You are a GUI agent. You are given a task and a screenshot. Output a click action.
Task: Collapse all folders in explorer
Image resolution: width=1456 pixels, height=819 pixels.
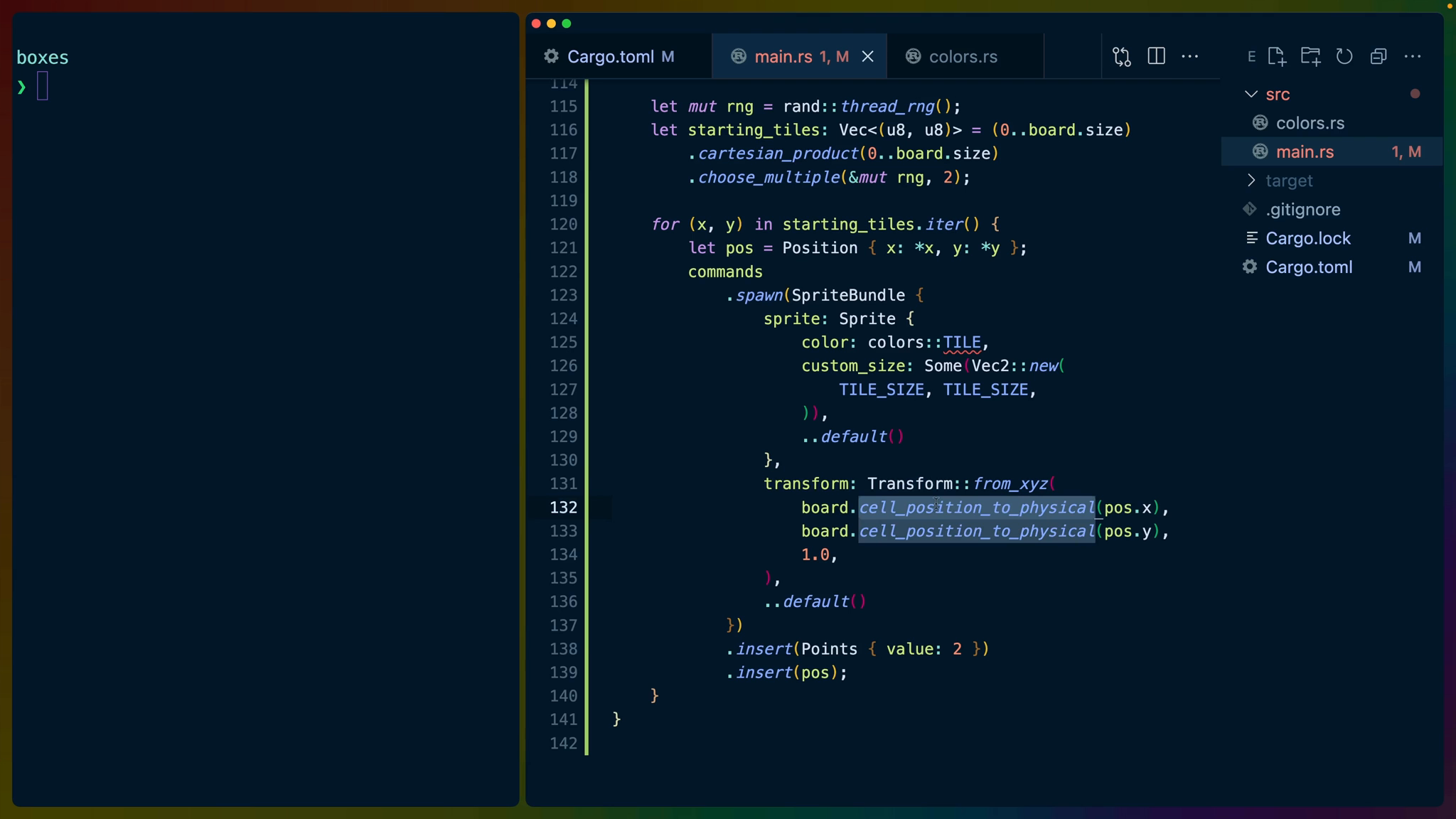(x=1379, y=57)
